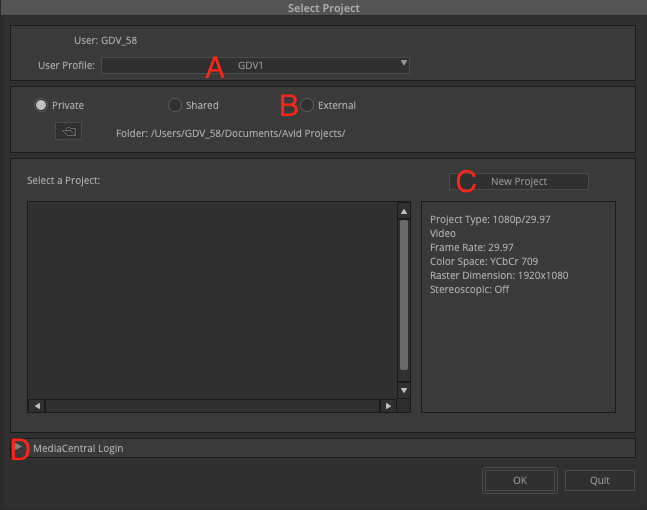Click the Project Type info panel
Viewport: 647px width, 510px height.
pyautogui.click(x=518, y=307)
